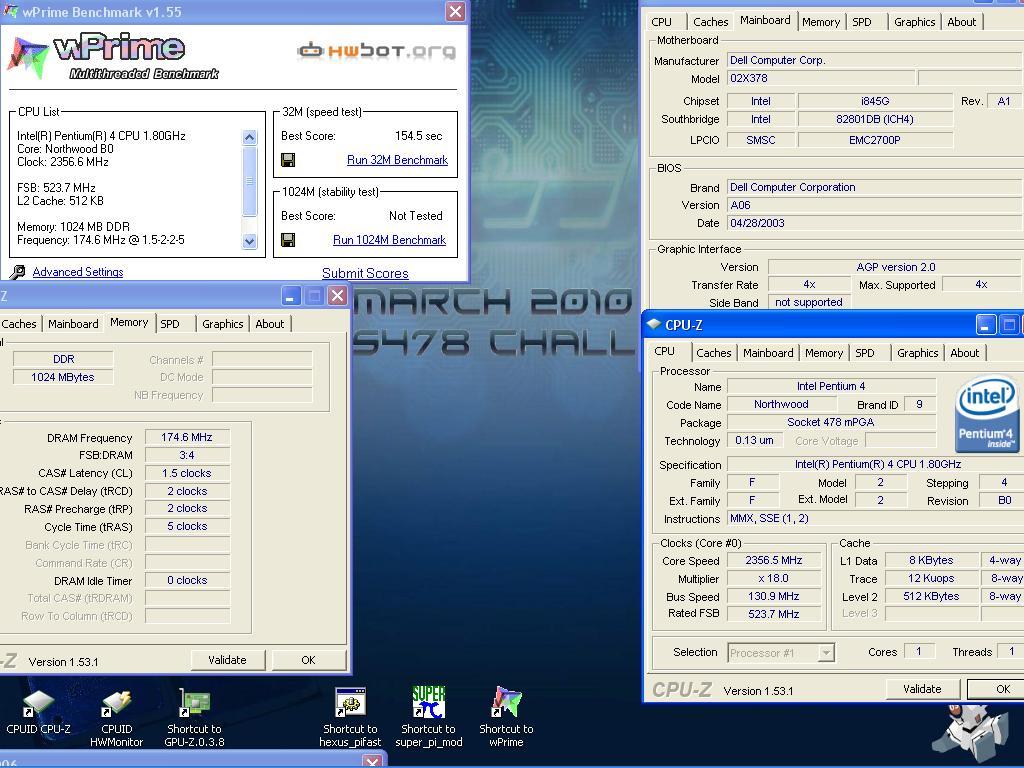Click the Advanced Settings wrench icon

(x=18, y=272)
